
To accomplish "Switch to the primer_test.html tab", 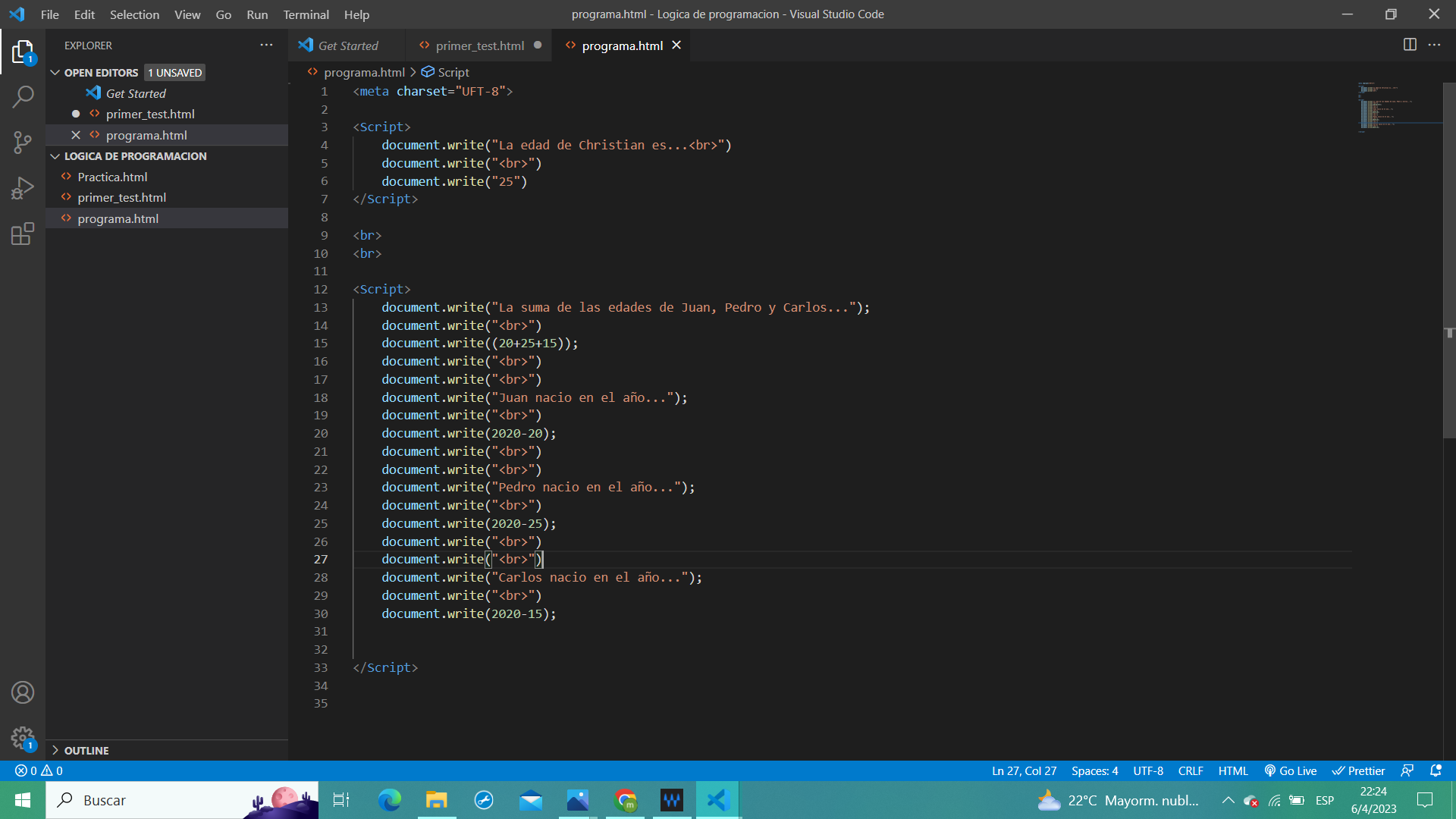I will pyautogui.click(x=479, y=45).
